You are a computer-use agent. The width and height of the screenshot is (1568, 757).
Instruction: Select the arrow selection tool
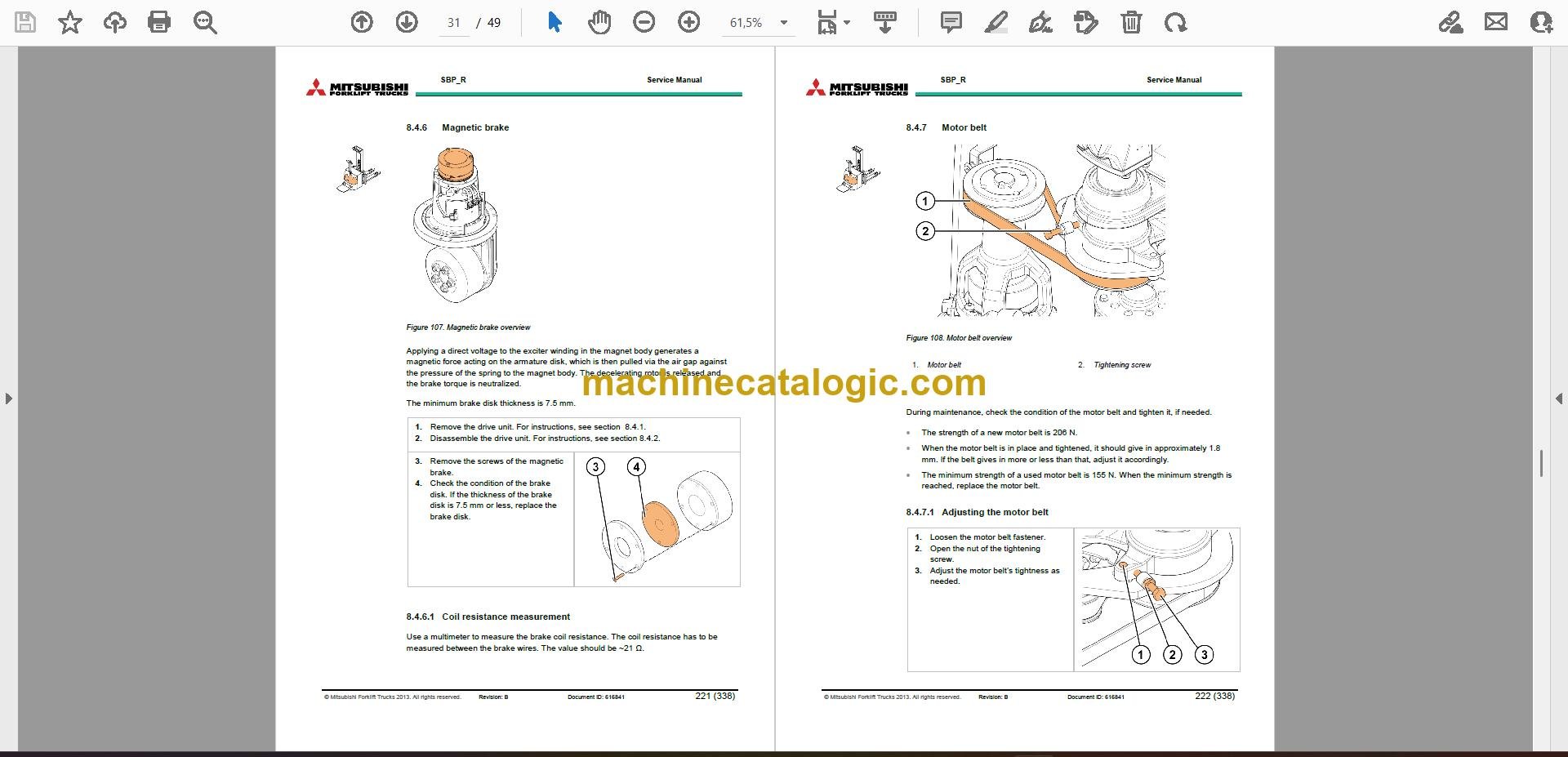click(x=555, y=22)
